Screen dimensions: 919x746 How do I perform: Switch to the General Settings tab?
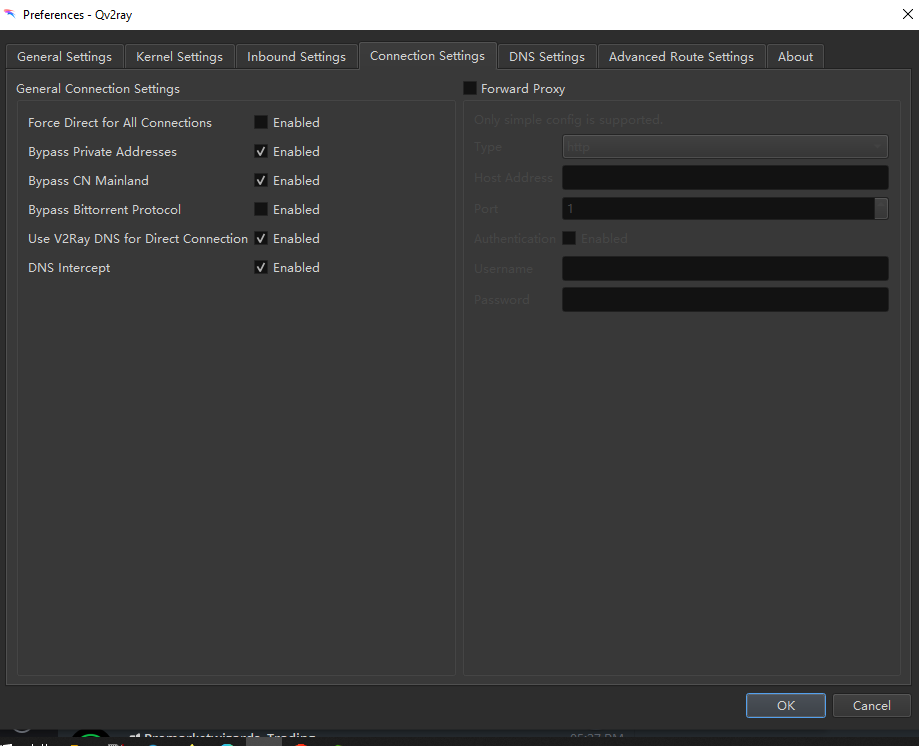(64, 57)
